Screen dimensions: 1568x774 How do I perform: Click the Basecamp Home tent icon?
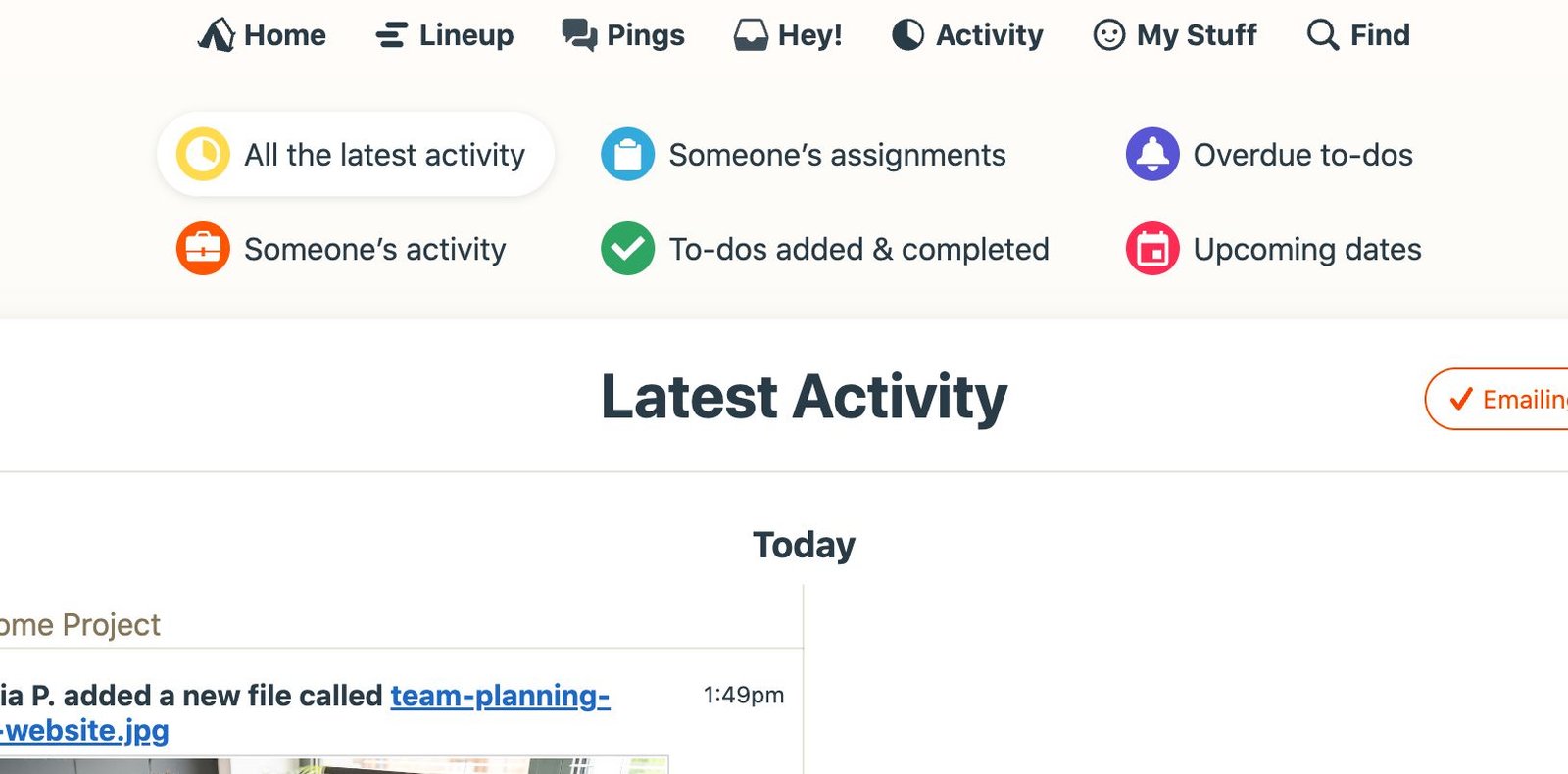[x=218, y=34]
